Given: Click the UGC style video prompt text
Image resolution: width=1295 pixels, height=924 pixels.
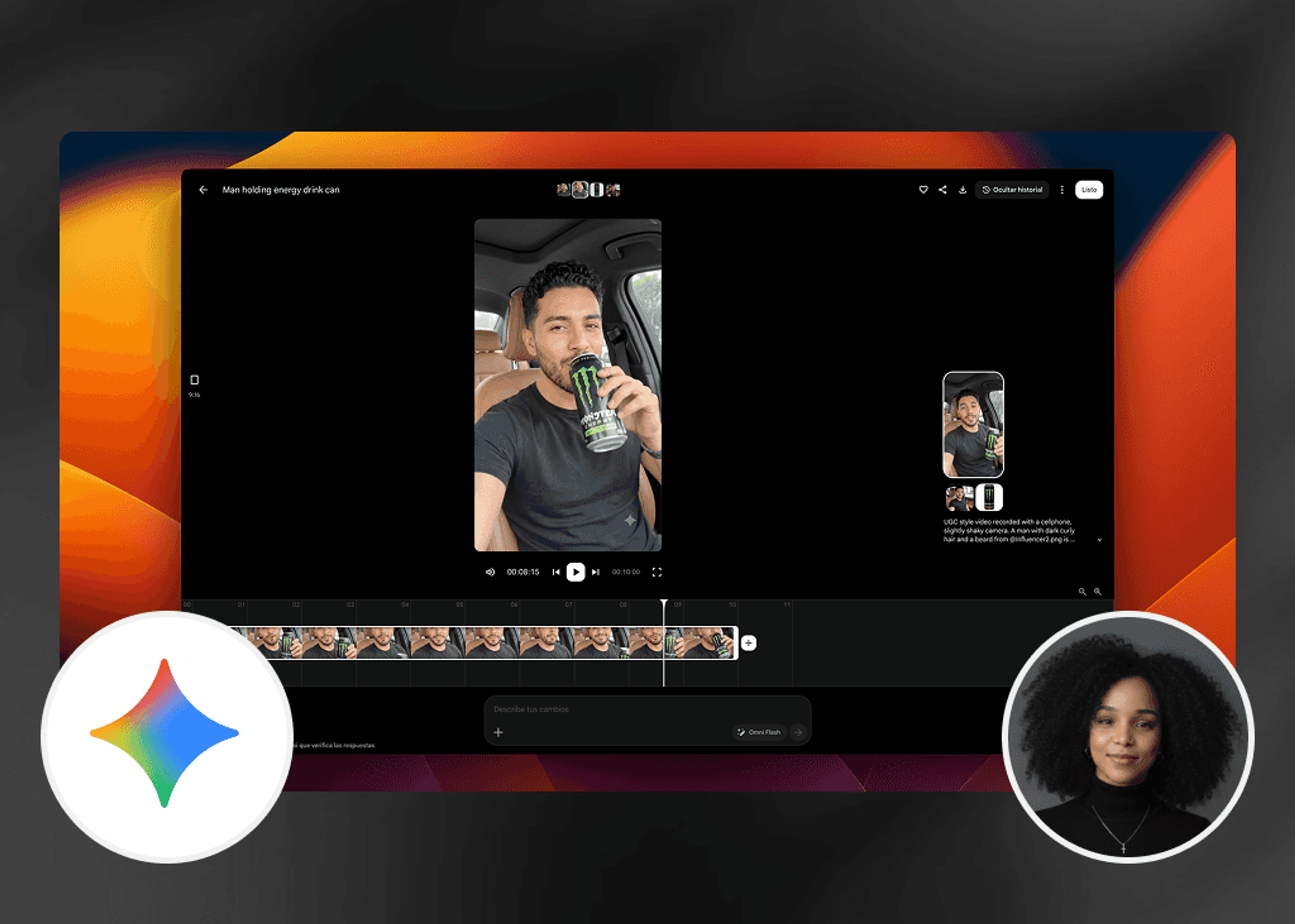Looking at the screenshot, I should coord(1009,530).
